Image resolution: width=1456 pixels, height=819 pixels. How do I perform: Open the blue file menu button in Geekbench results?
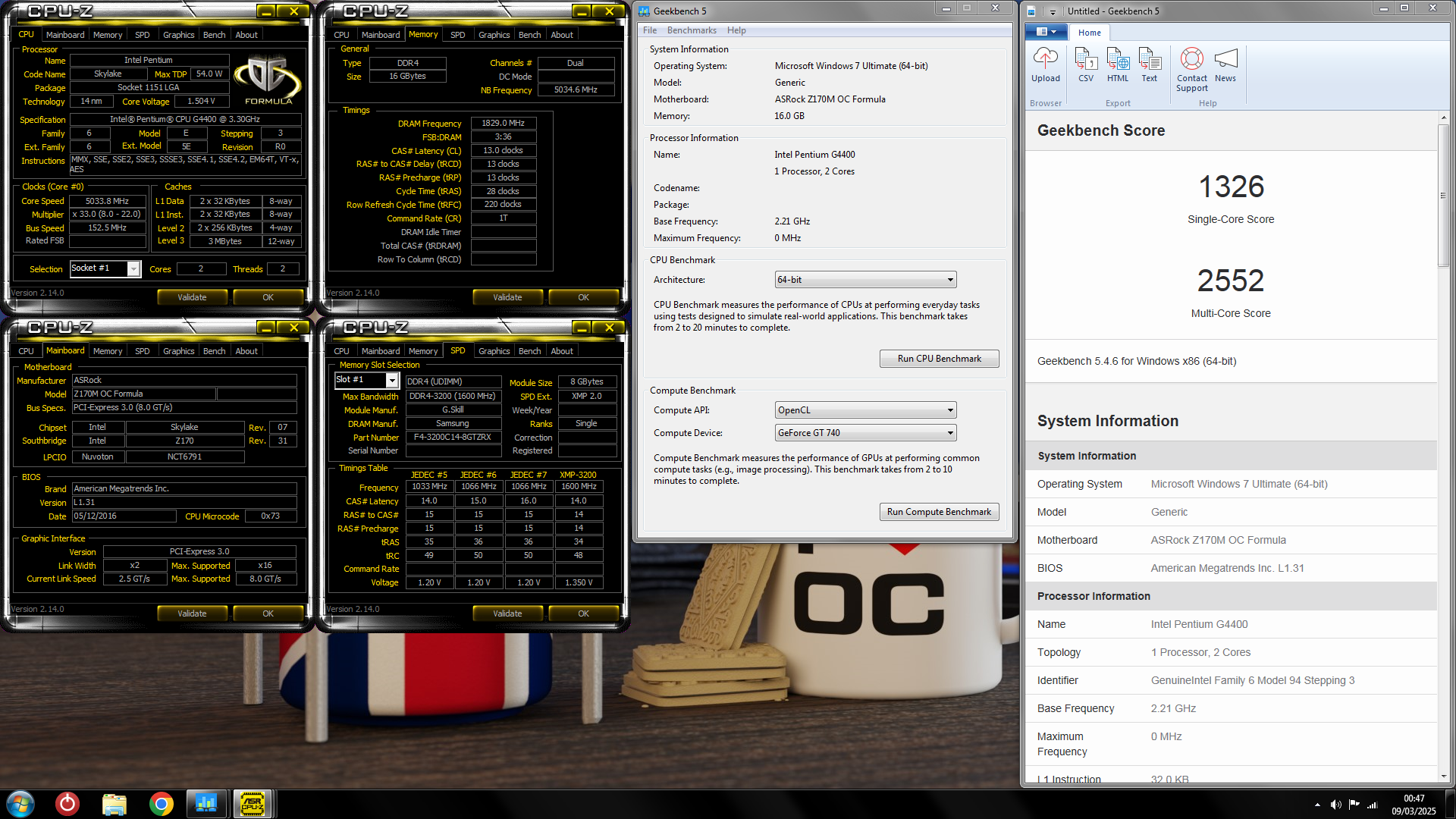point(1046,32)
